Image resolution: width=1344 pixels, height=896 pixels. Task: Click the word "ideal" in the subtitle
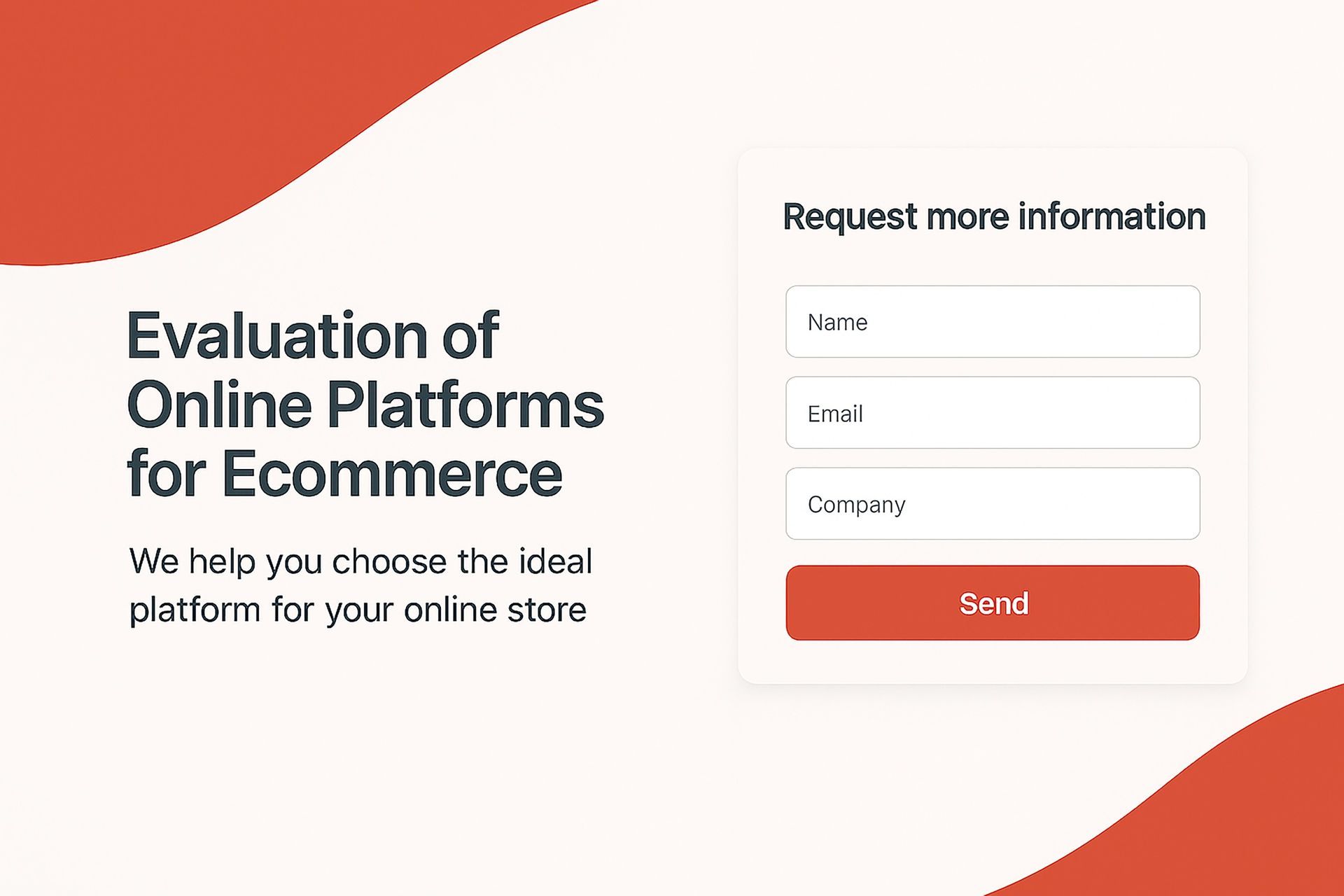[x=555, y=562]
